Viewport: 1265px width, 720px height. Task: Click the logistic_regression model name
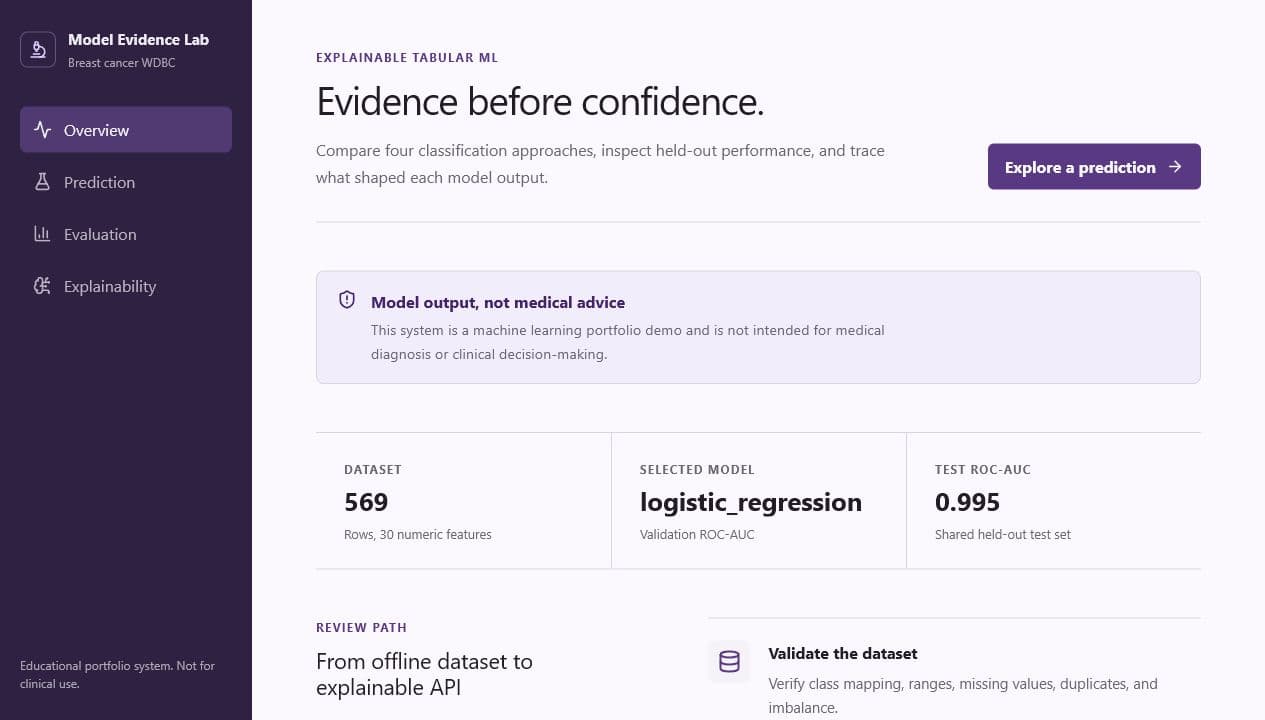pos(751,502)
